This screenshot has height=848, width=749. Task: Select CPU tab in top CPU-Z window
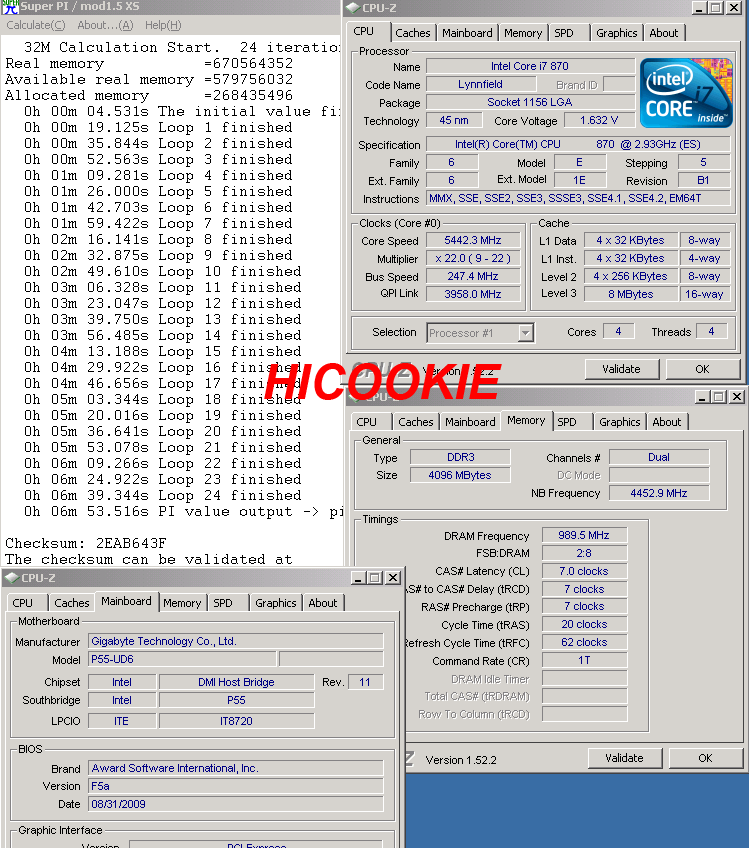(x=363, y=31)
